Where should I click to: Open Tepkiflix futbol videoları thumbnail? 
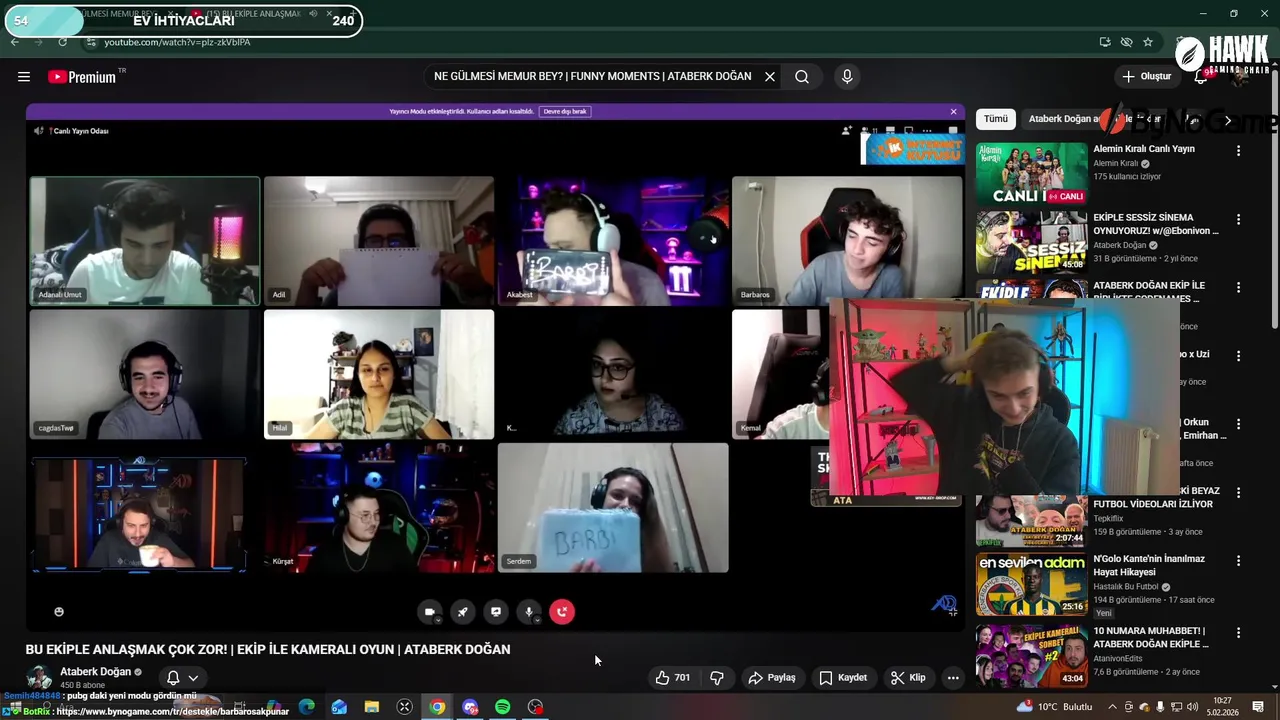point(1031,521)
